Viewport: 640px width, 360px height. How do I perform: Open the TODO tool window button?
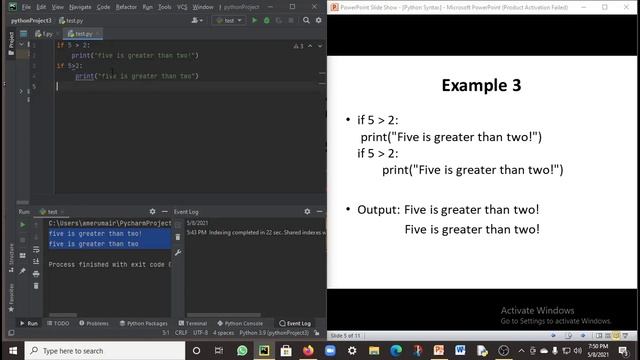[58, 323]
